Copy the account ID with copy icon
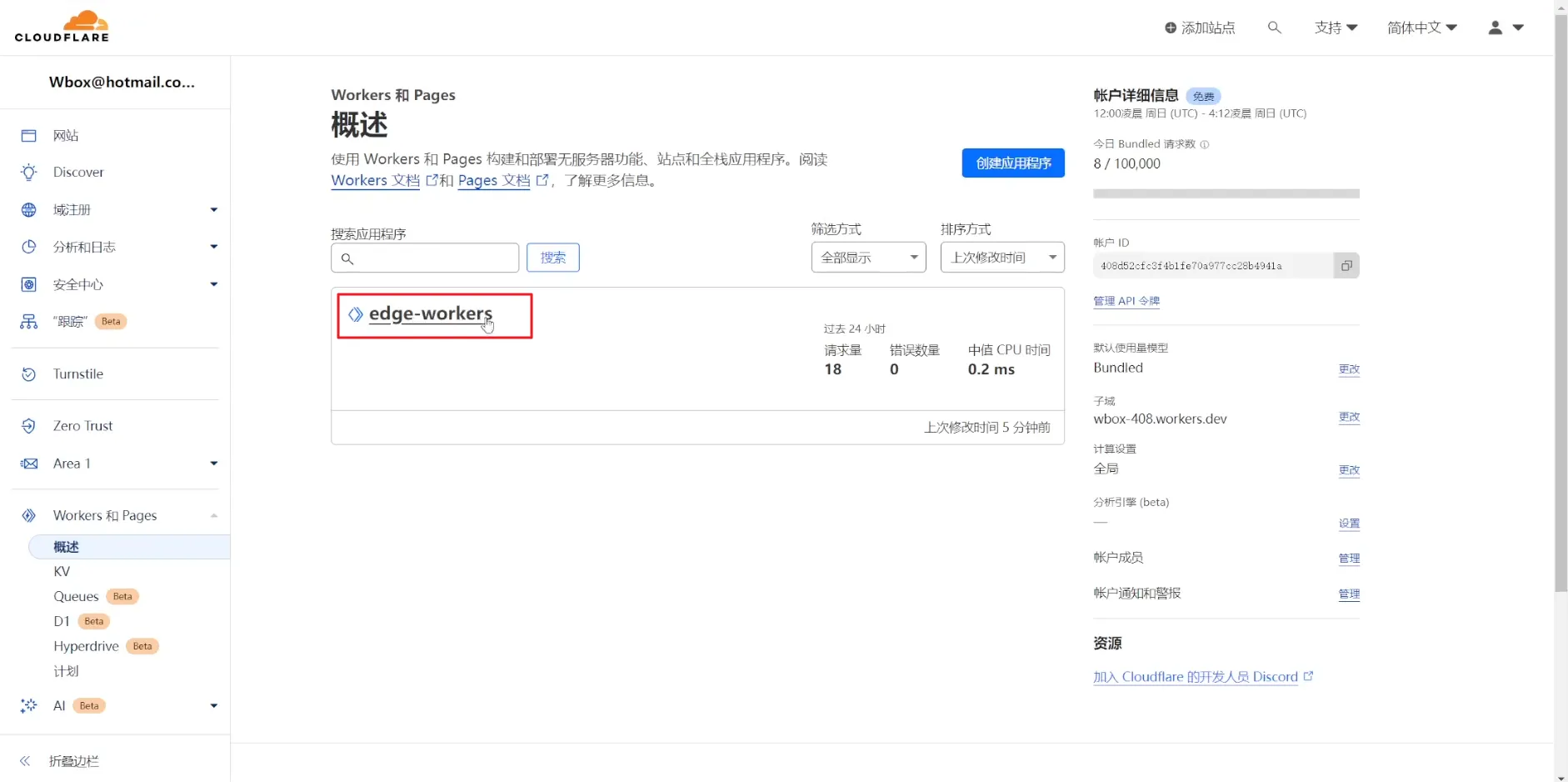 coord(1346,266)
